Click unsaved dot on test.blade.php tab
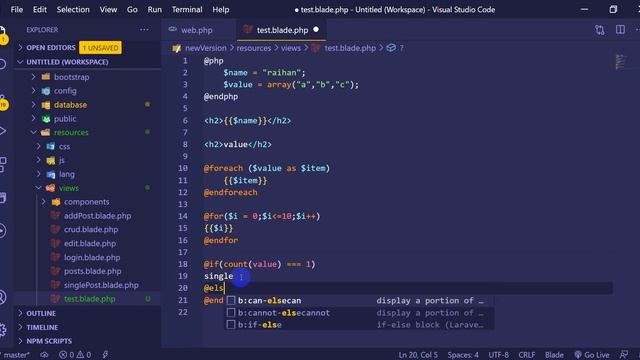Image resolution: width=640 pixels, height=360 pixels. tap(316, 29)
